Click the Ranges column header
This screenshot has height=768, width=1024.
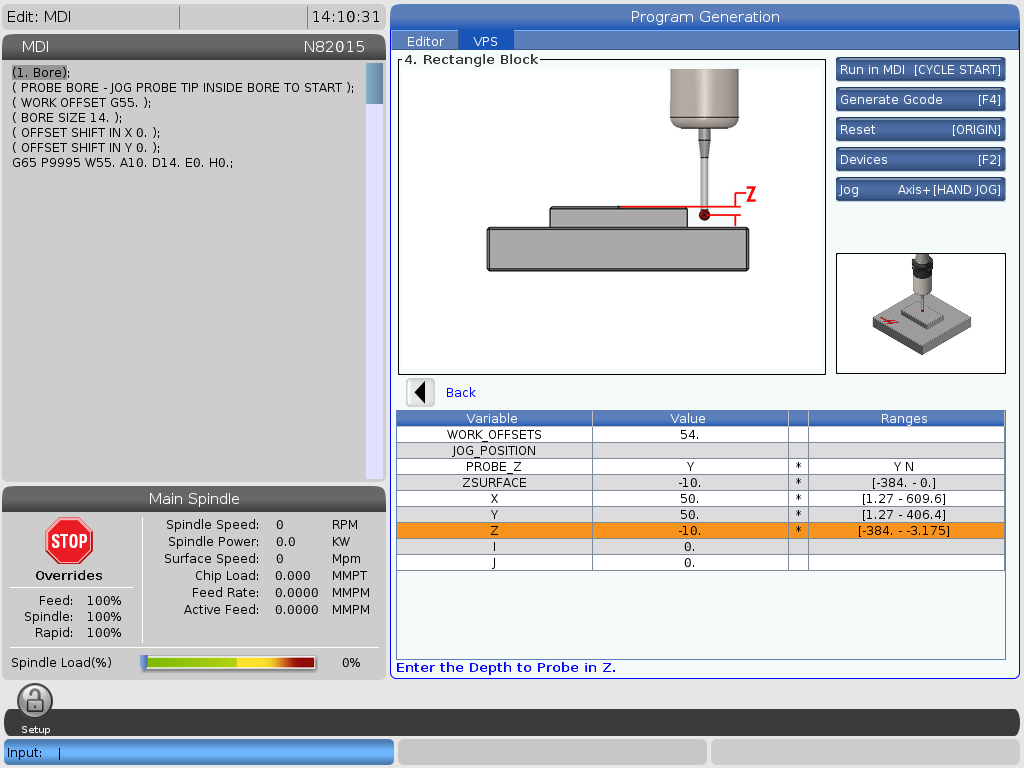coord(906,419)
